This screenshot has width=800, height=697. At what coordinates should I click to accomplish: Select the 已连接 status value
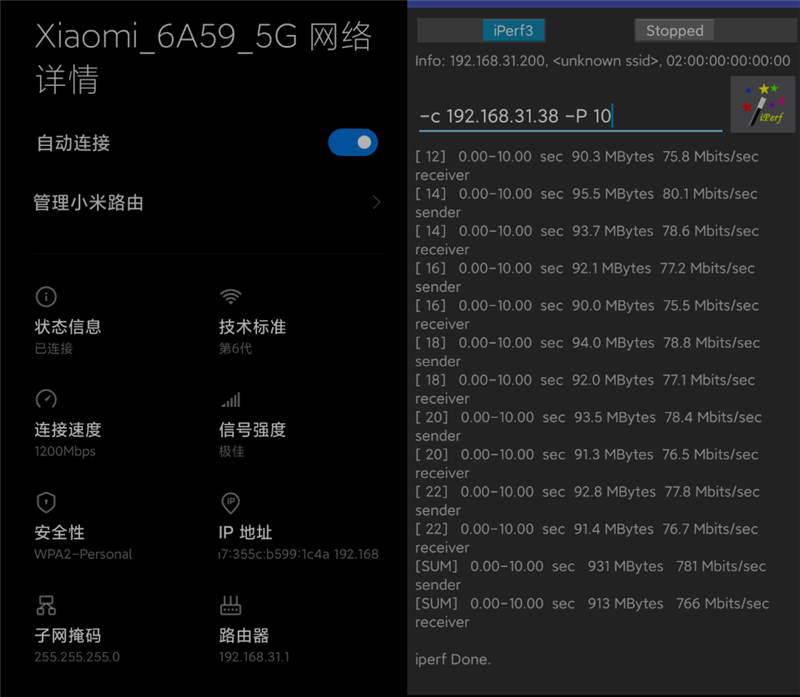[x=54, y=348]
